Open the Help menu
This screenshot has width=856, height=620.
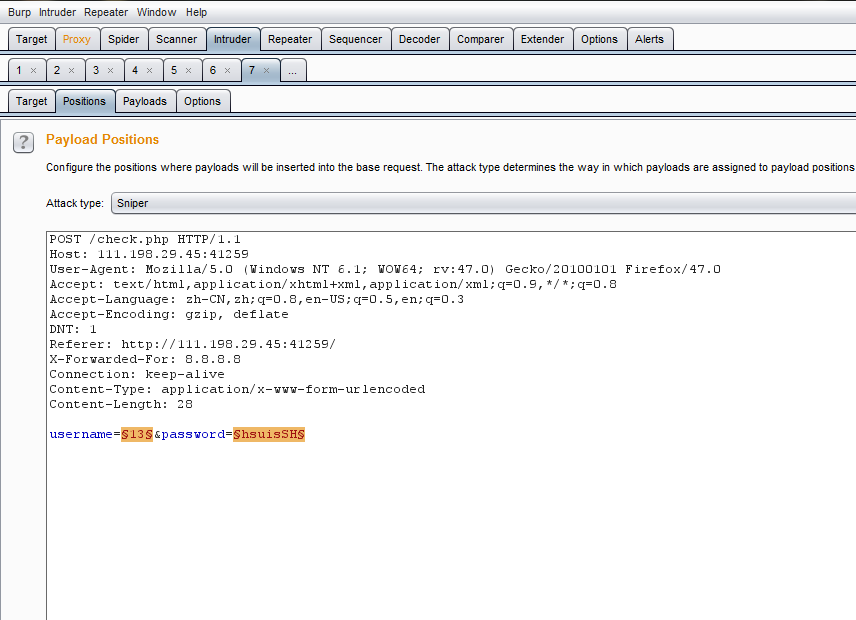[197, 12]
